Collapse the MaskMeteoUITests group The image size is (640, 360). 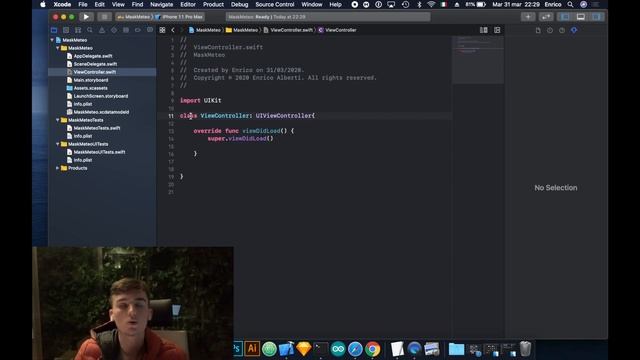pos(58,144)
